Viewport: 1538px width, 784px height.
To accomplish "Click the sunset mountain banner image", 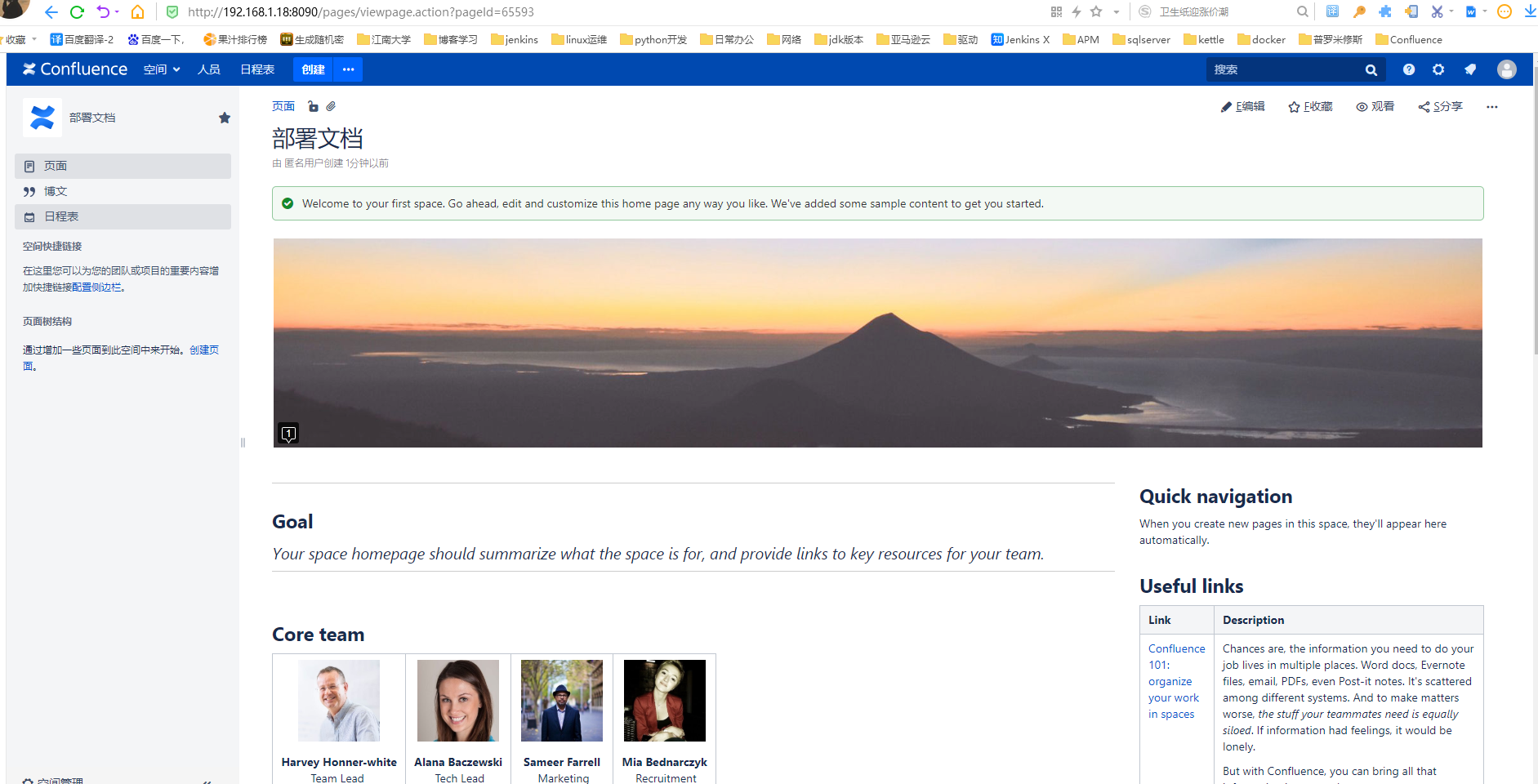I will click(878, 343).
